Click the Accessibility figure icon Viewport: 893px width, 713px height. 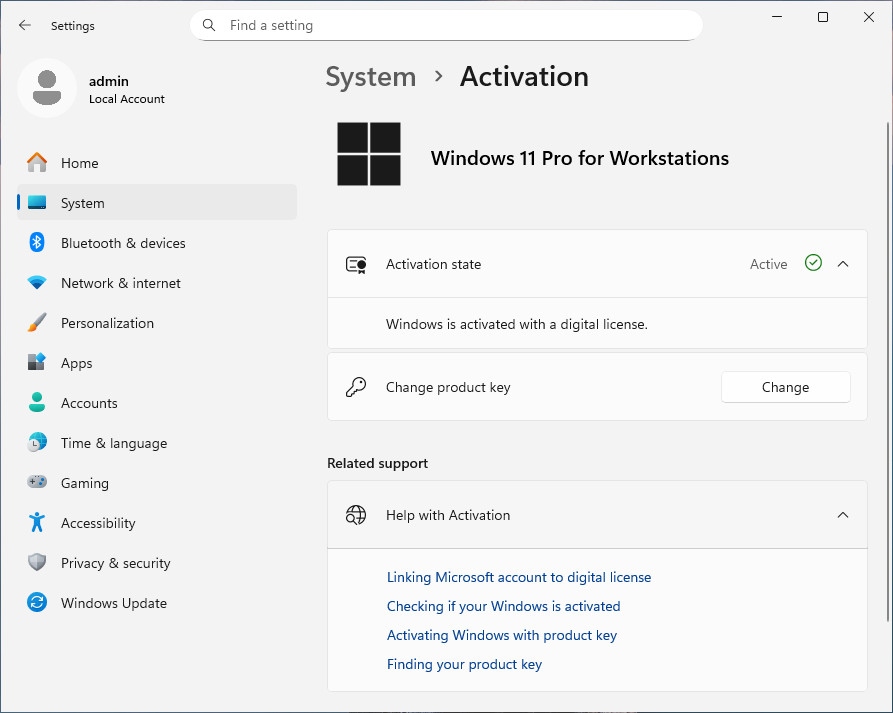pyautogui.click(x=37, y=522)
